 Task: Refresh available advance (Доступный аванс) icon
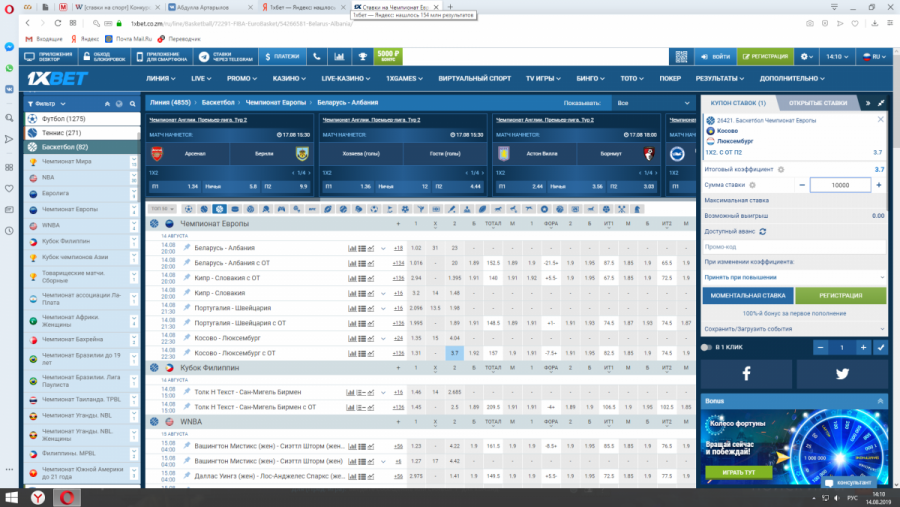coord(764,231)
